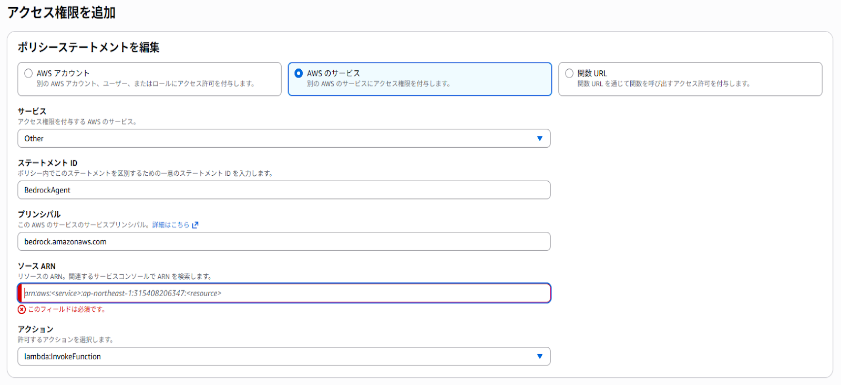Click the ソース ARN input field
The width and height of the screenshot is (841, 385).
[284, 293]
